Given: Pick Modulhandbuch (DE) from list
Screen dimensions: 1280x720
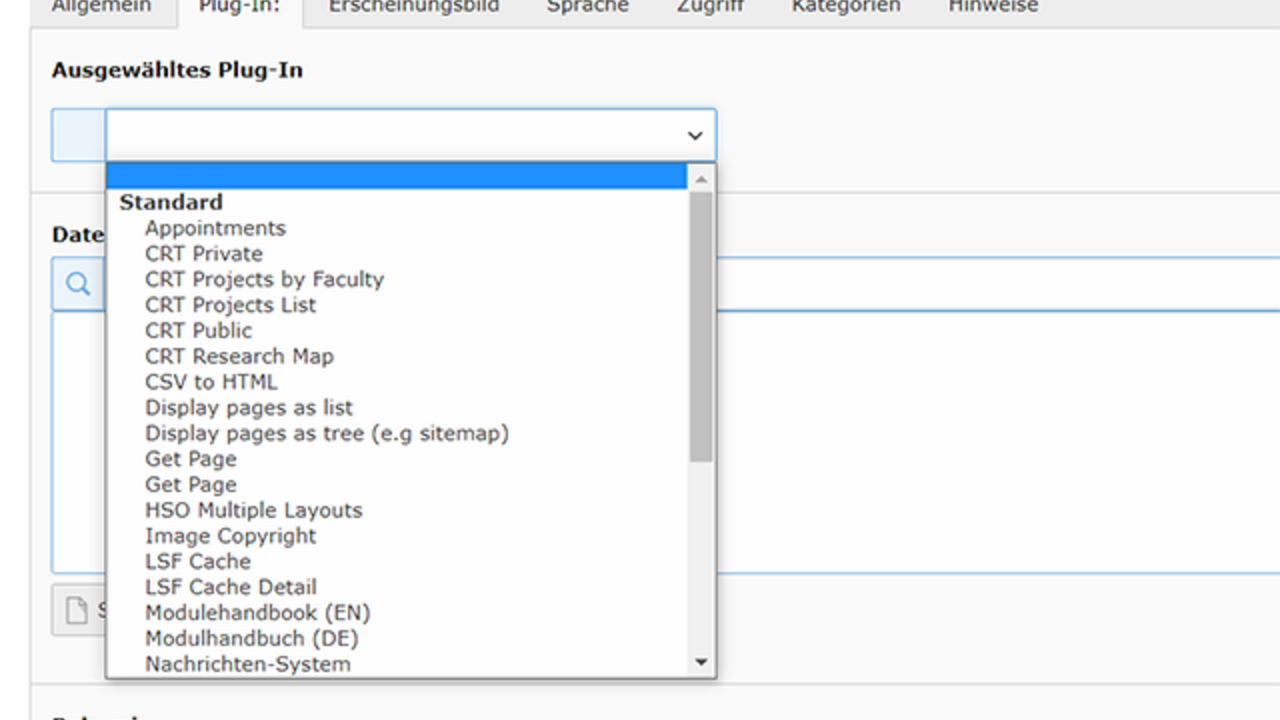Looking at the screenshot, I should pyautogui.click(x=251, y=638).
